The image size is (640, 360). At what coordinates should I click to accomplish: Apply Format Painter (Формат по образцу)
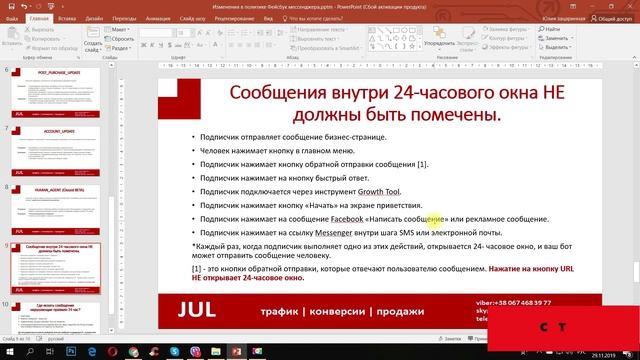point(51,48)
